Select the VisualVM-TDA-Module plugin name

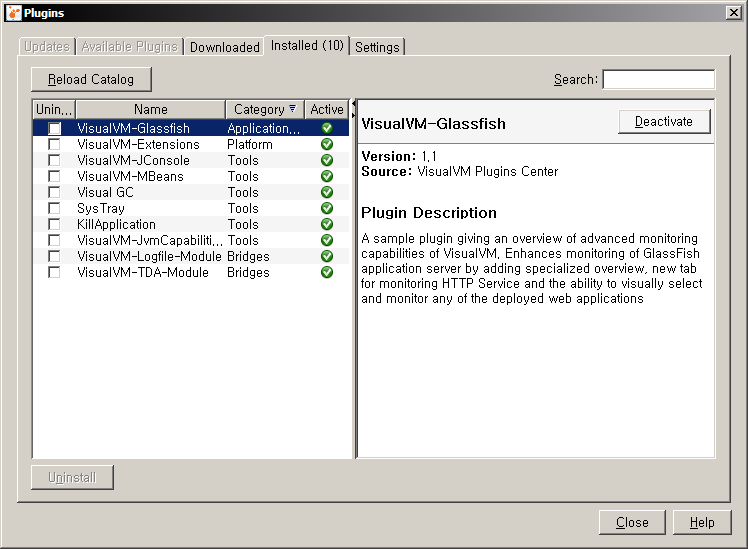pos(143,272)
